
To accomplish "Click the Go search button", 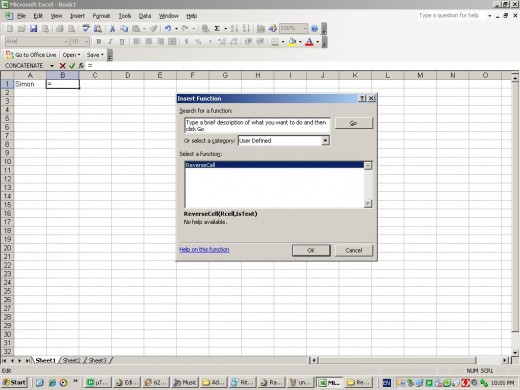I will click(354, 123).
